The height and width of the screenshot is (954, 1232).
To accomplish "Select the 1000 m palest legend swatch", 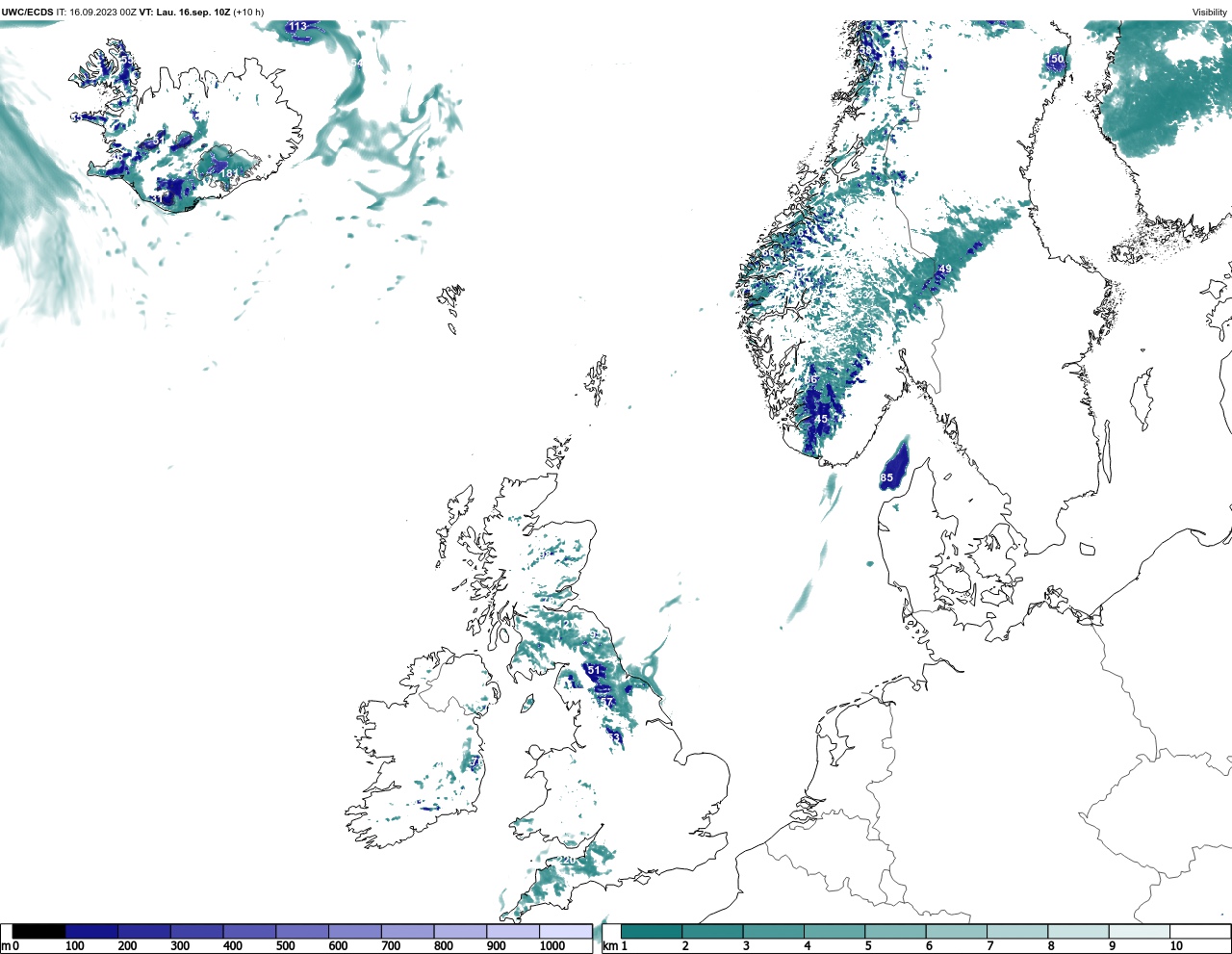I will (565, 932).
